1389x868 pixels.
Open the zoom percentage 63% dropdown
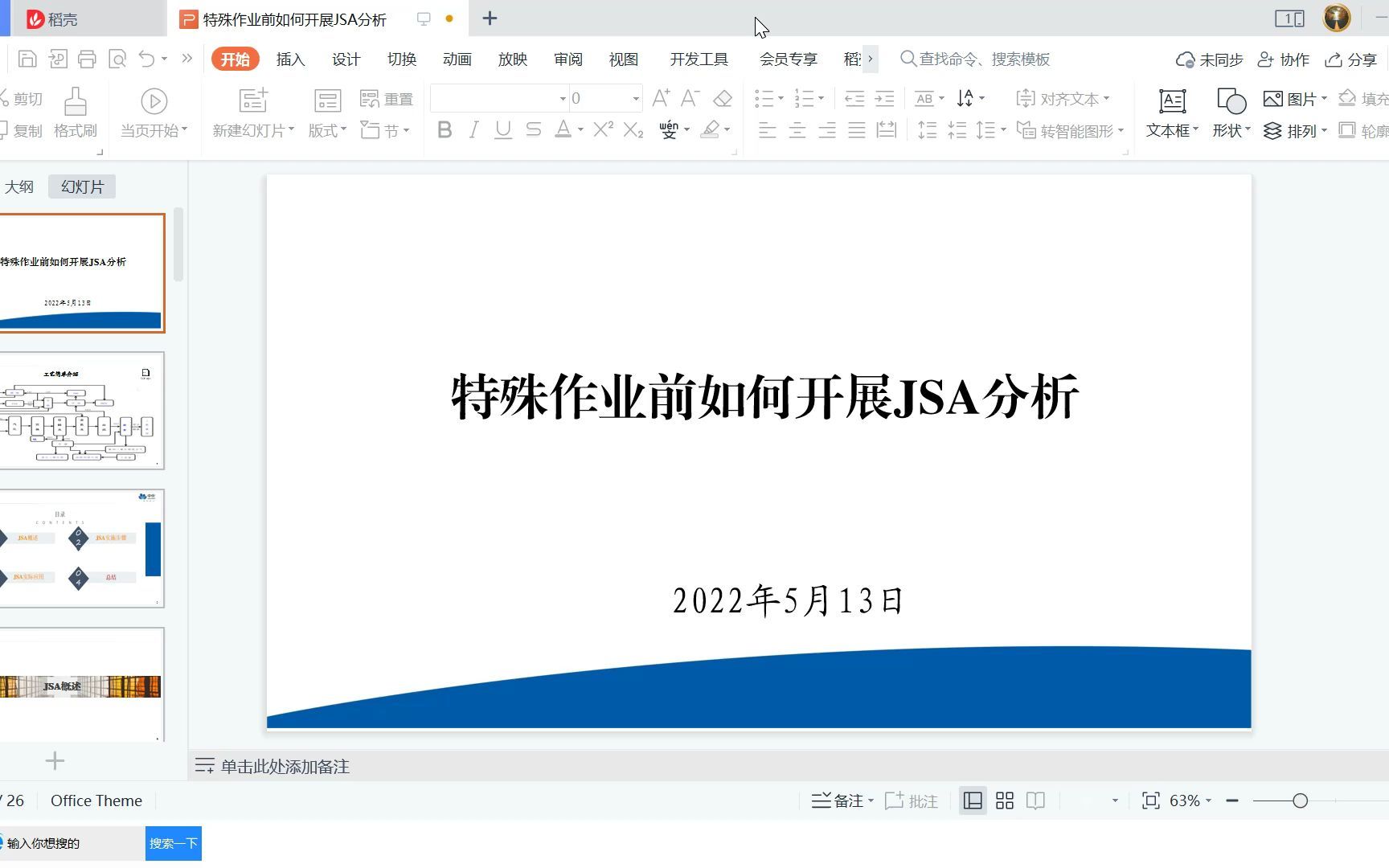(1190, 800)
